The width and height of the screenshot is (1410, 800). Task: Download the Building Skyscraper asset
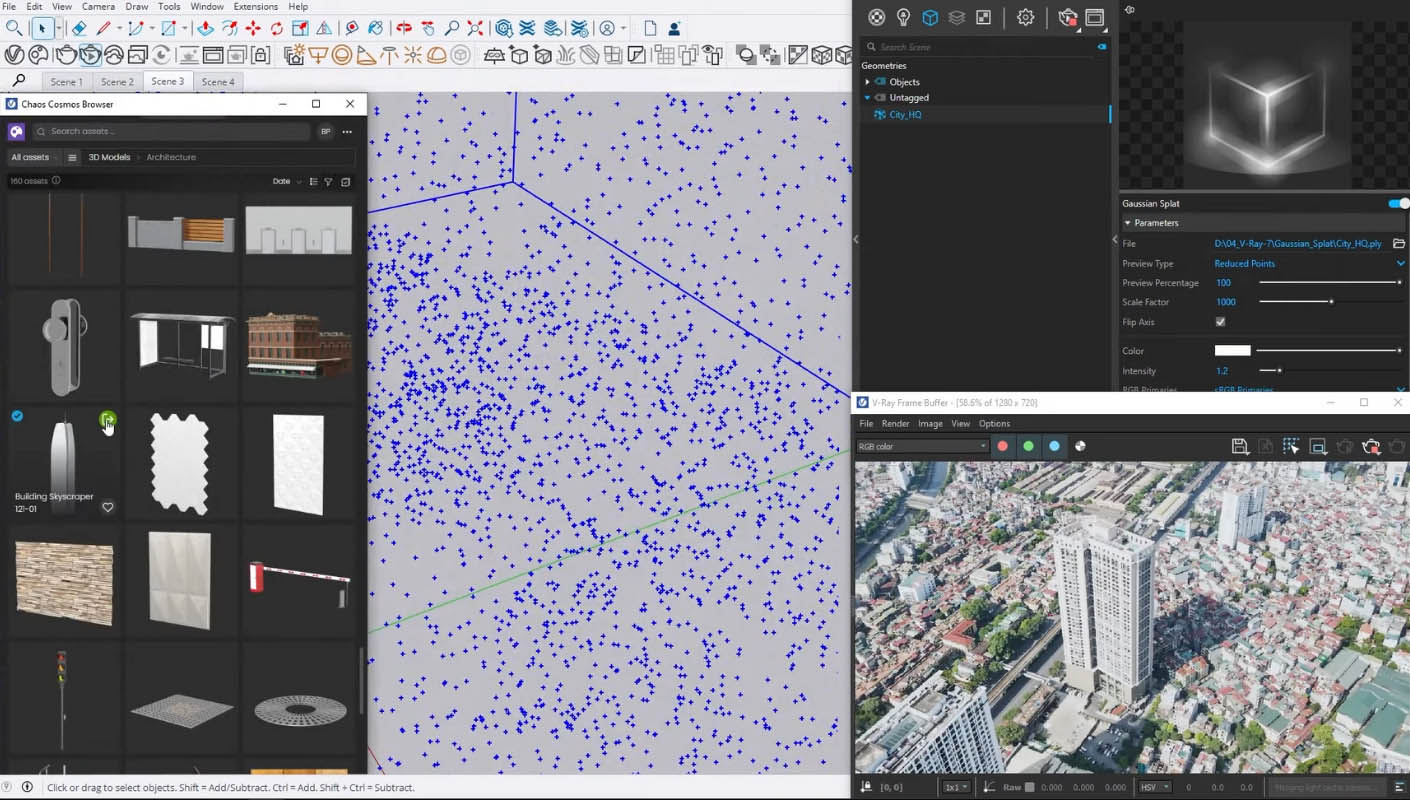[x=107, y=420]
